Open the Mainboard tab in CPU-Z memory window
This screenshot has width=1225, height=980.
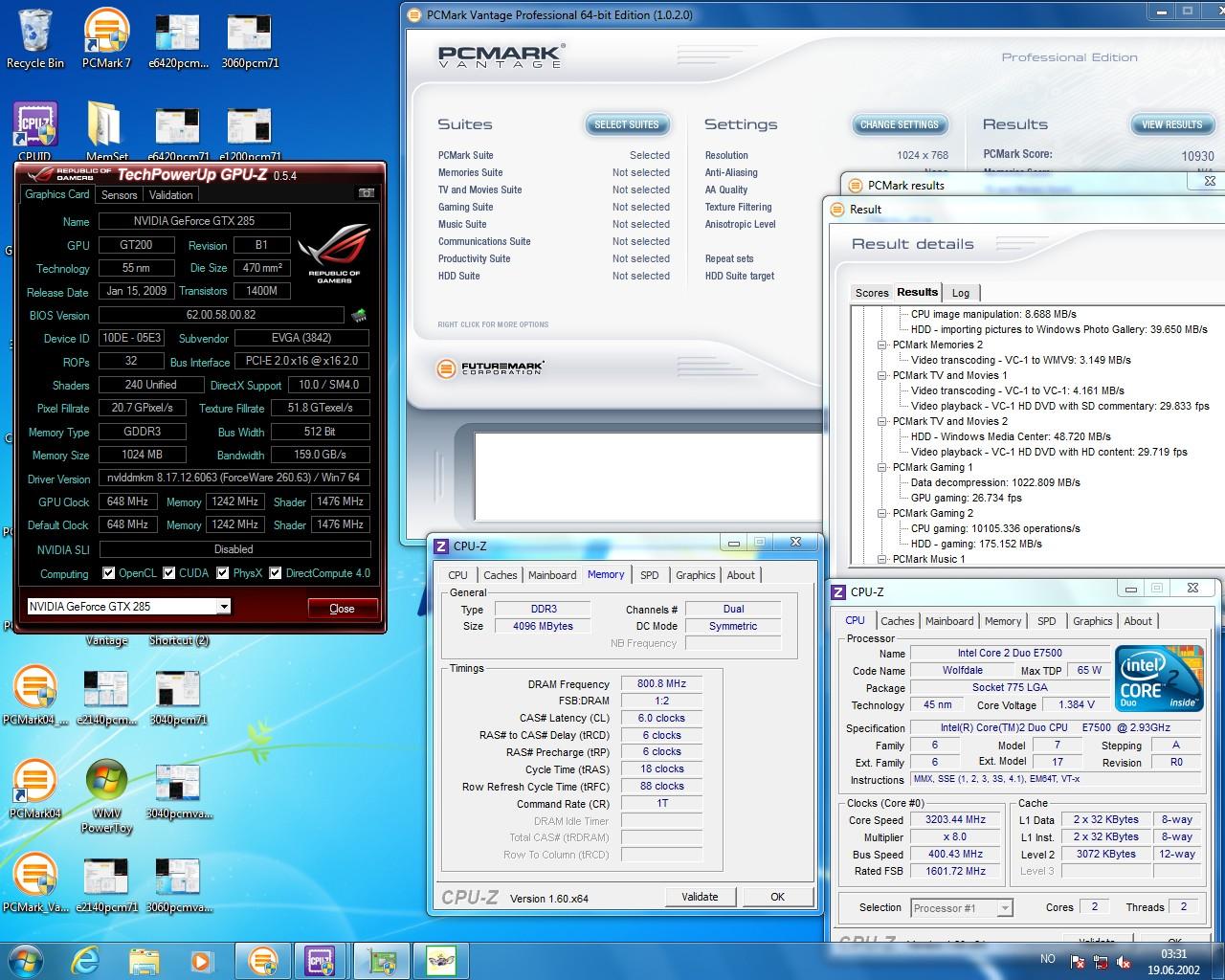[x=552, y=575]
